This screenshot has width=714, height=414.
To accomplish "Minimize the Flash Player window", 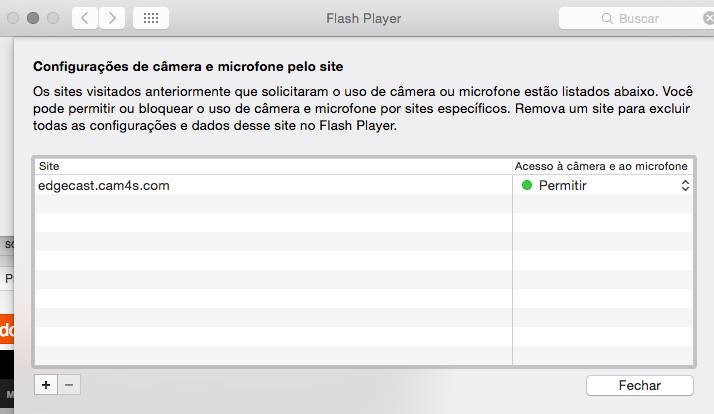I will coord(33,18).
